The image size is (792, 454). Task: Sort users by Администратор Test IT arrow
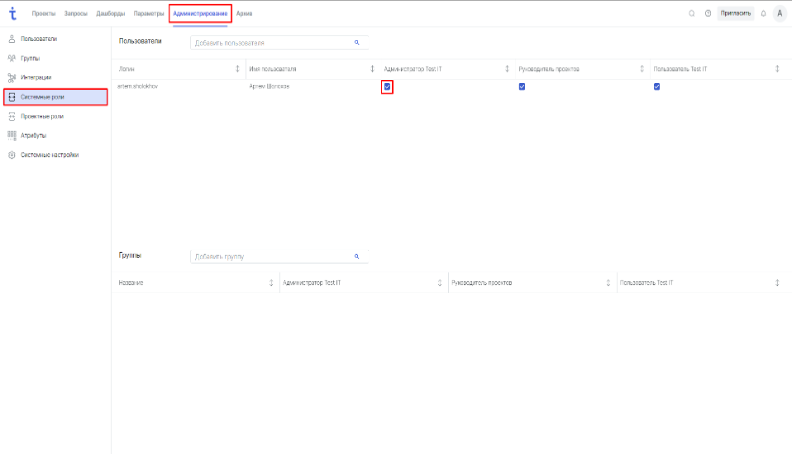click(x=507, y=69)
